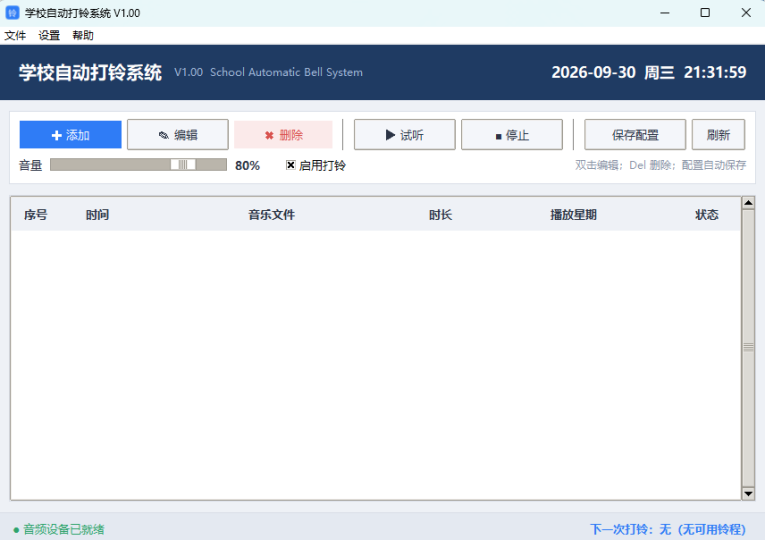Click the 刷新 refresh button
Screen dimensions: 765x540
click(x=718, y=135)
